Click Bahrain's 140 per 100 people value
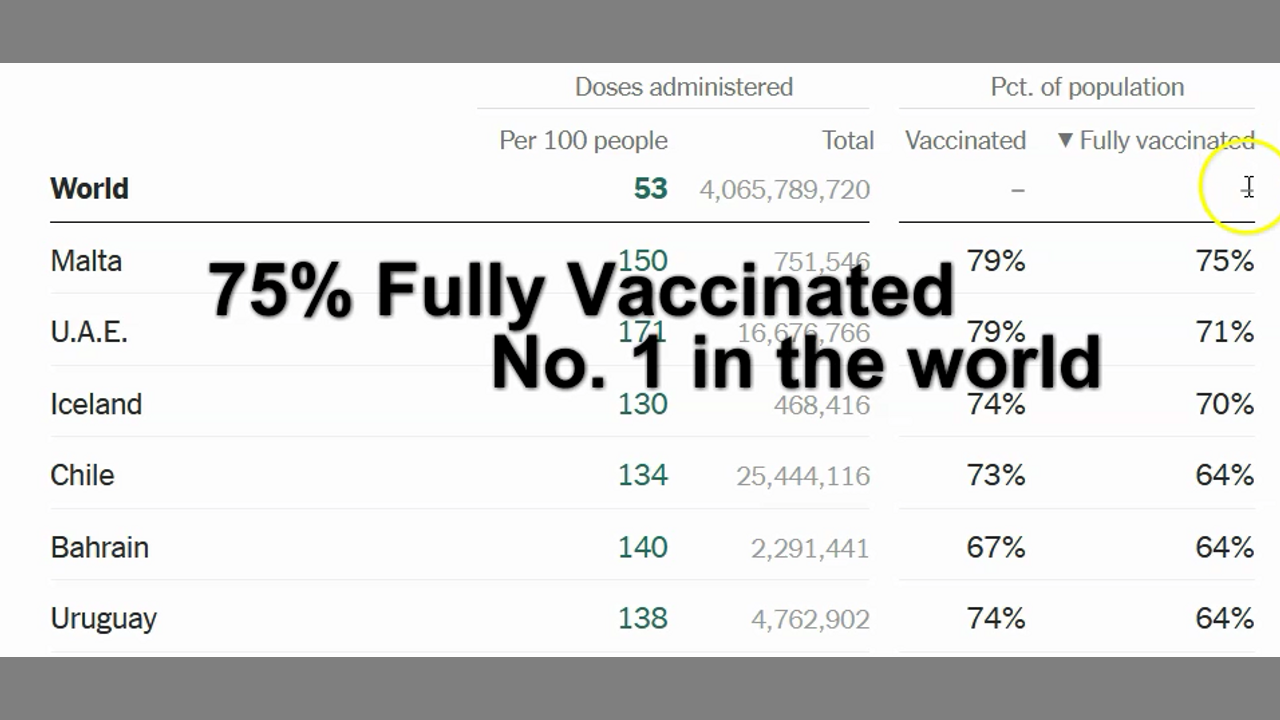The image size is (1280, 720). click(642, 547)
